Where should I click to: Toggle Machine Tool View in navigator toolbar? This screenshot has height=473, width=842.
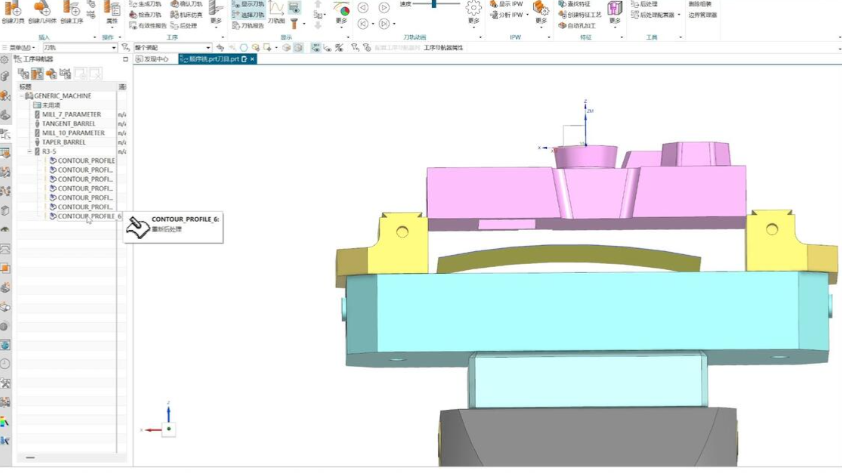click(37, 74)
